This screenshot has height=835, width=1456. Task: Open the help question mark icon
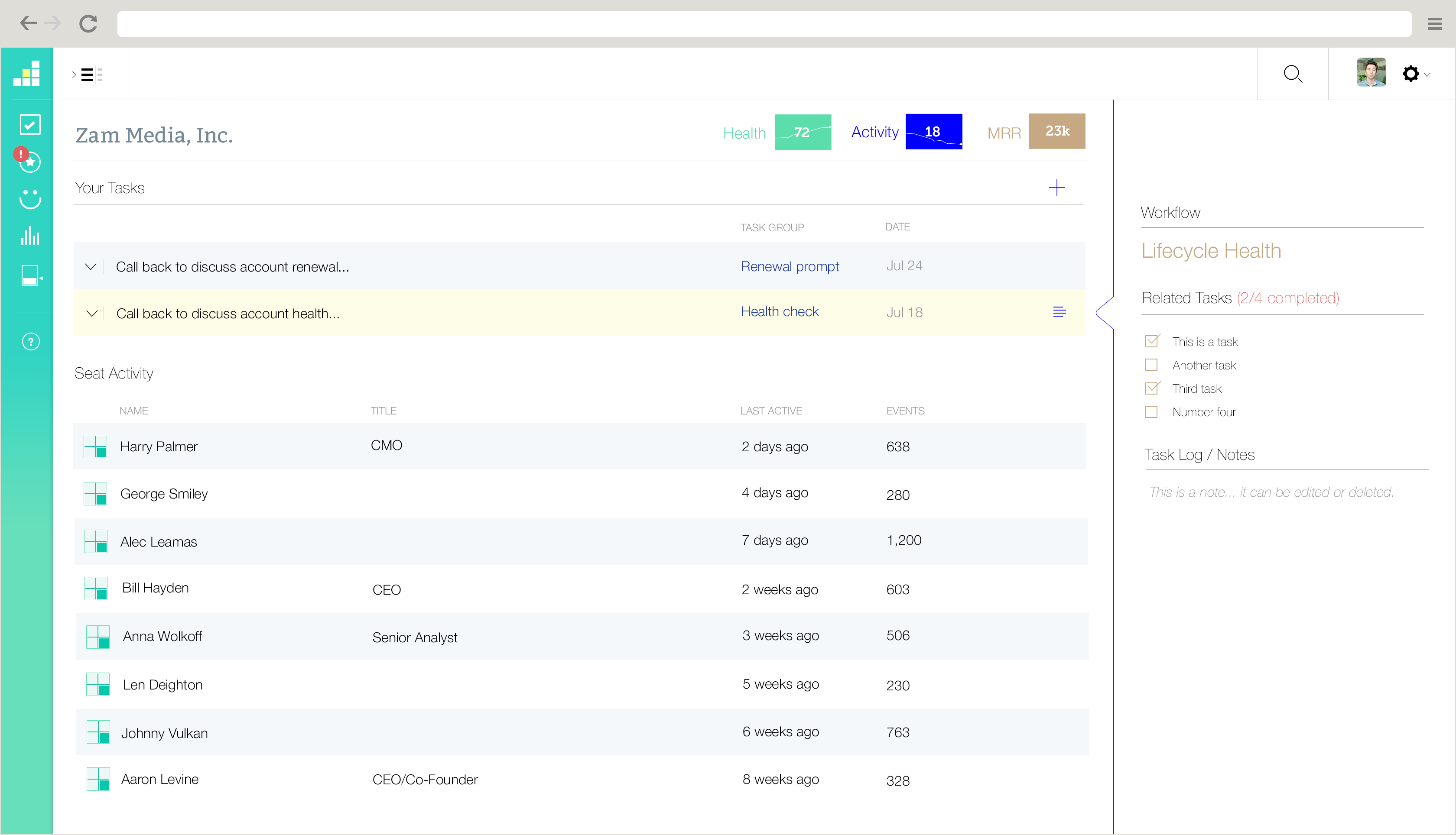(31, 342)
